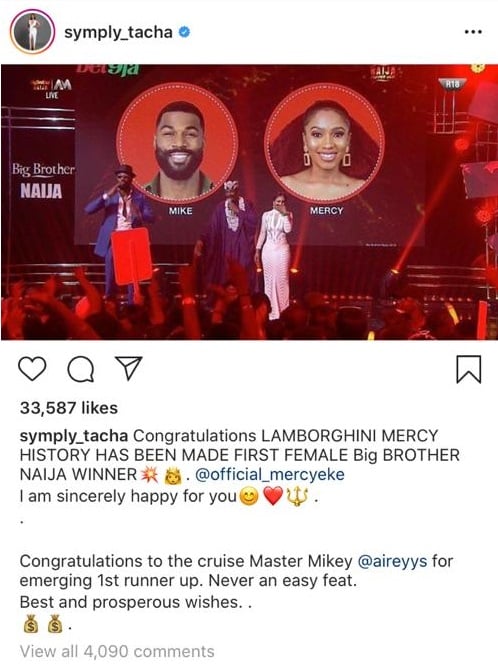Click the MERCY name label

pyautogui.click(x=326, y=210)
